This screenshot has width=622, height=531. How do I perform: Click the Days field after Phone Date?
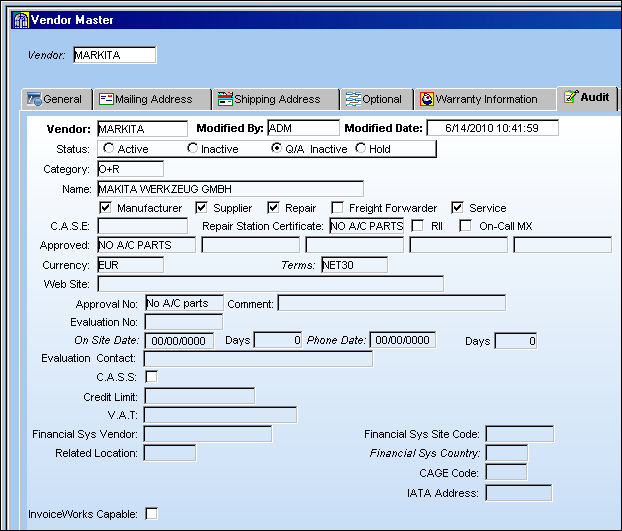coord(516,341)
